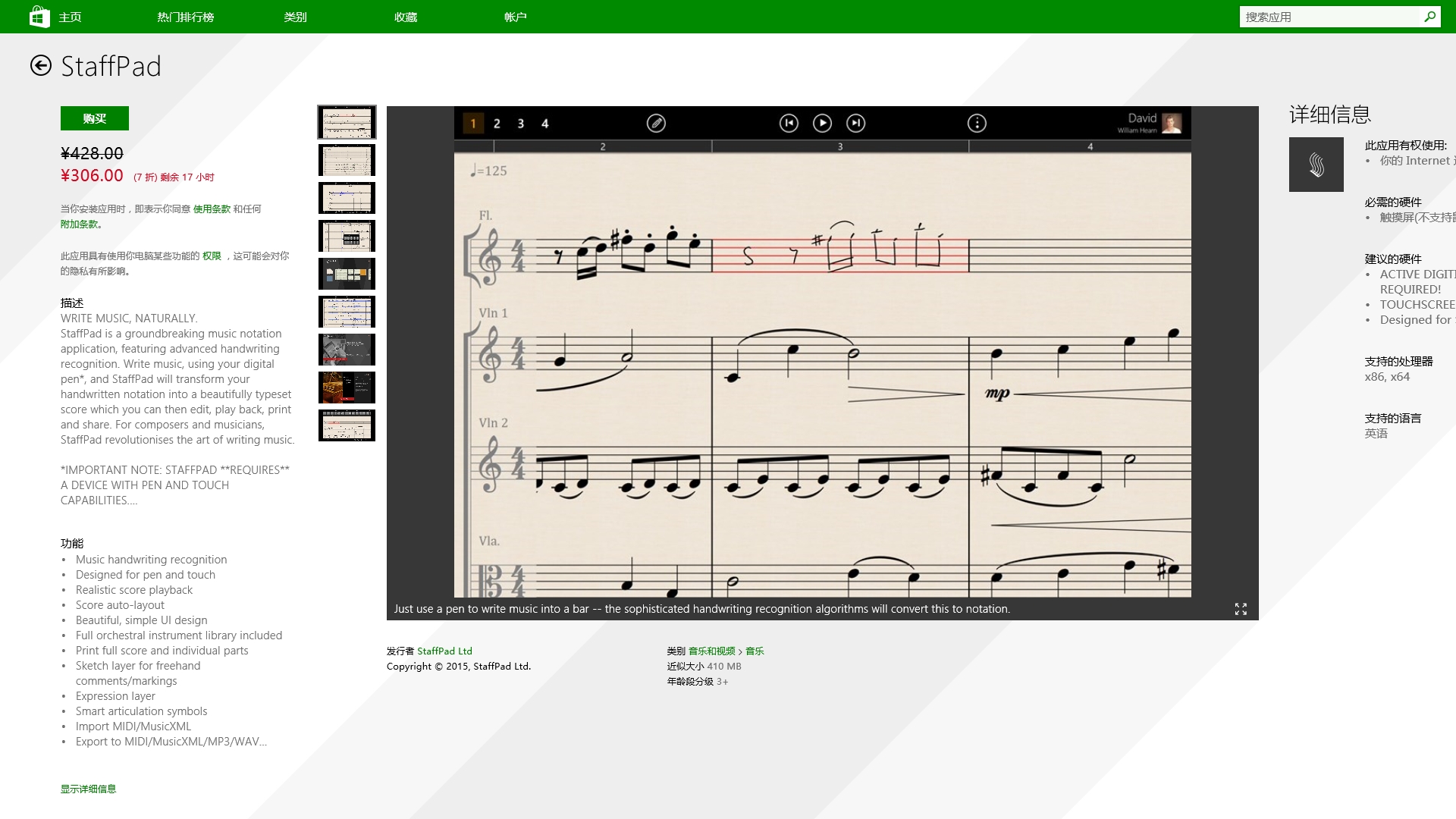Viewport: 1456px width, 819px height.
Task: Click the StaffPad app logo tile
Action: pyautogui.click(x=1316, y=165)
